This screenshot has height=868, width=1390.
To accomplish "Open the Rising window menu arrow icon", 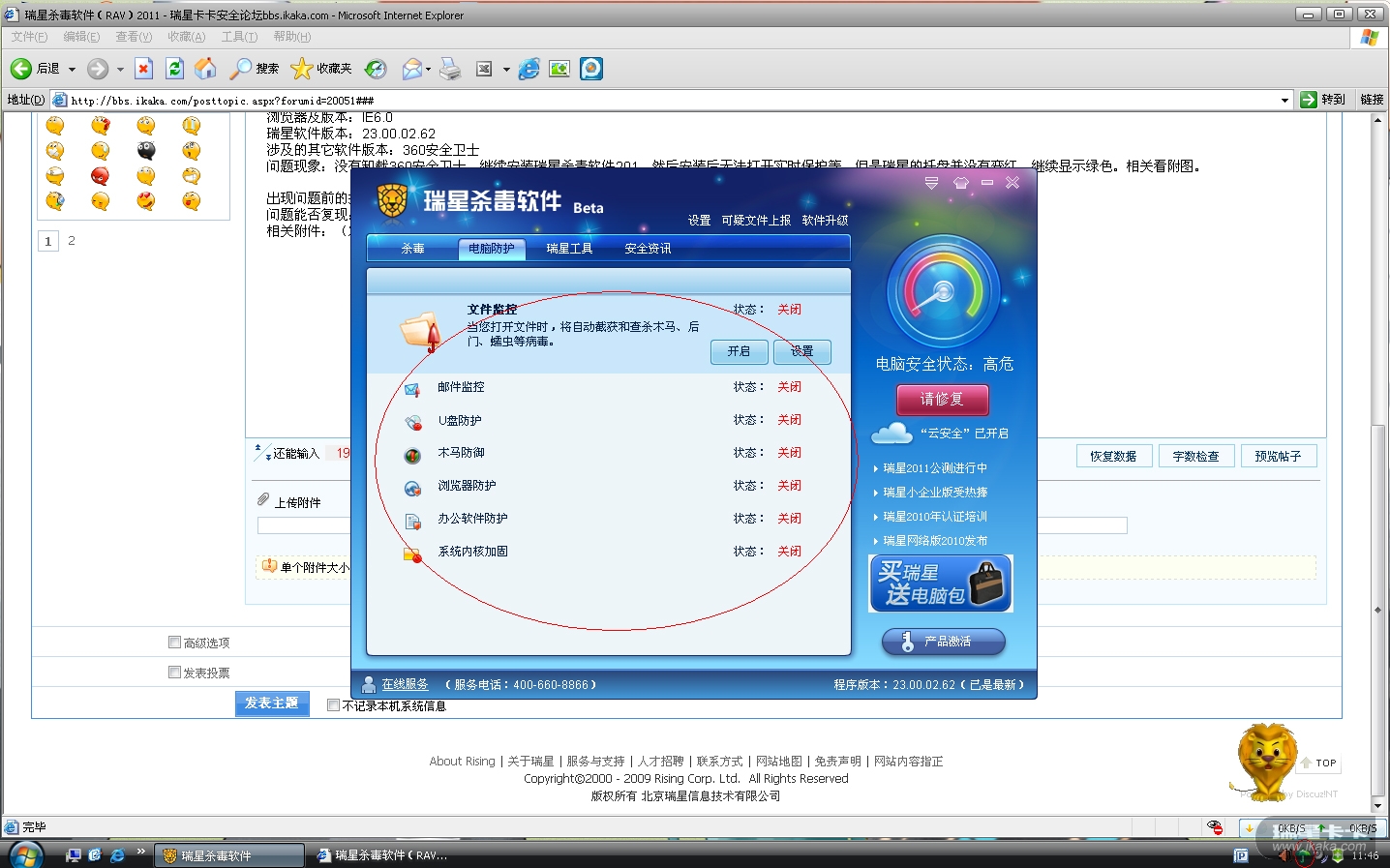I will click(x=931, y=182).
